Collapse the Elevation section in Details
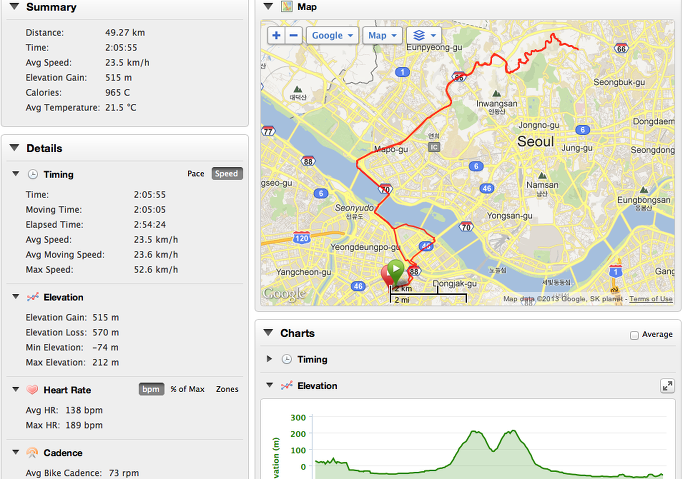Viewport: 683px width, 479px height. (16, 297)
